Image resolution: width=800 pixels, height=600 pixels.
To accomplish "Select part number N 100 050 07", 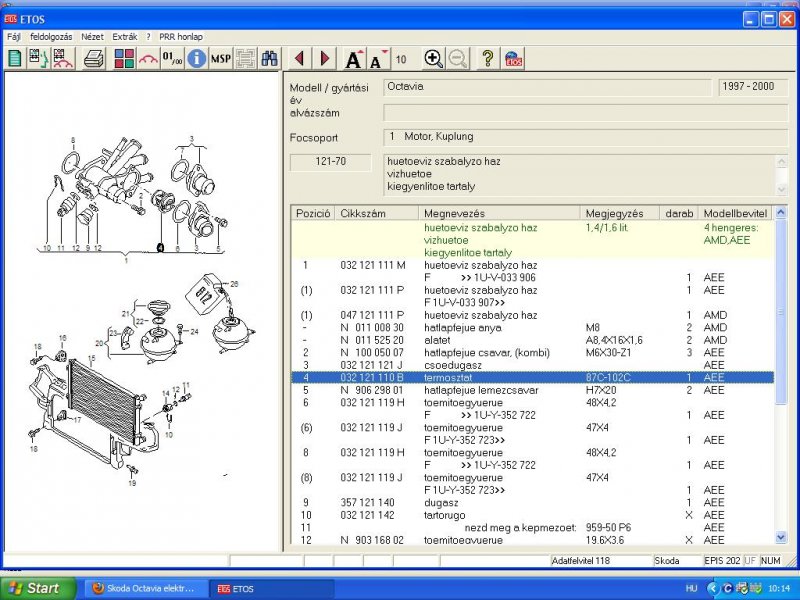I will click(372, 353).
